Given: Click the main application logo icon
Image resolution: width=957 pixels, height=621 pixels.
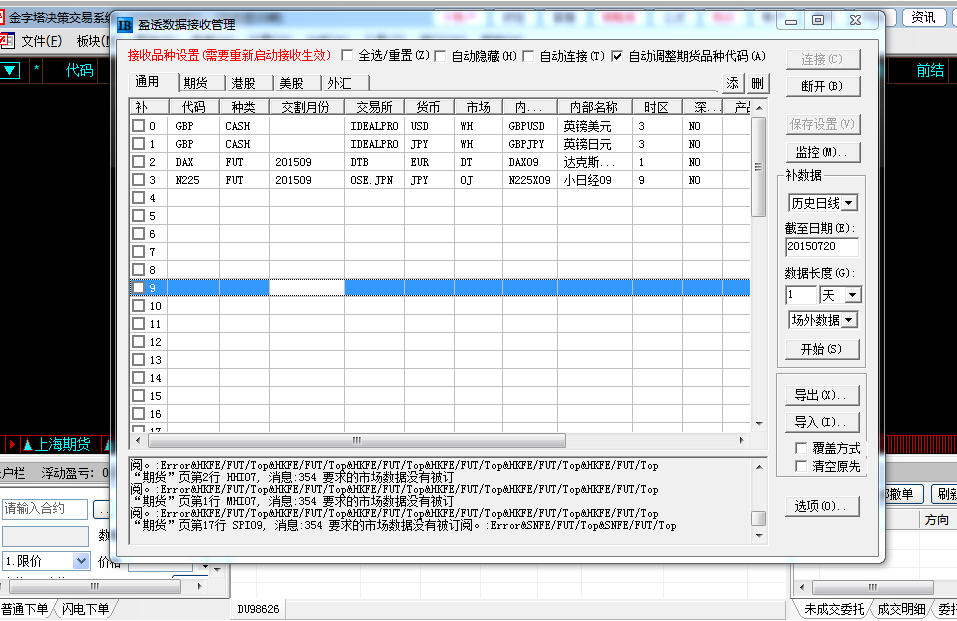Looking at the screenshot, I should 6,17.
